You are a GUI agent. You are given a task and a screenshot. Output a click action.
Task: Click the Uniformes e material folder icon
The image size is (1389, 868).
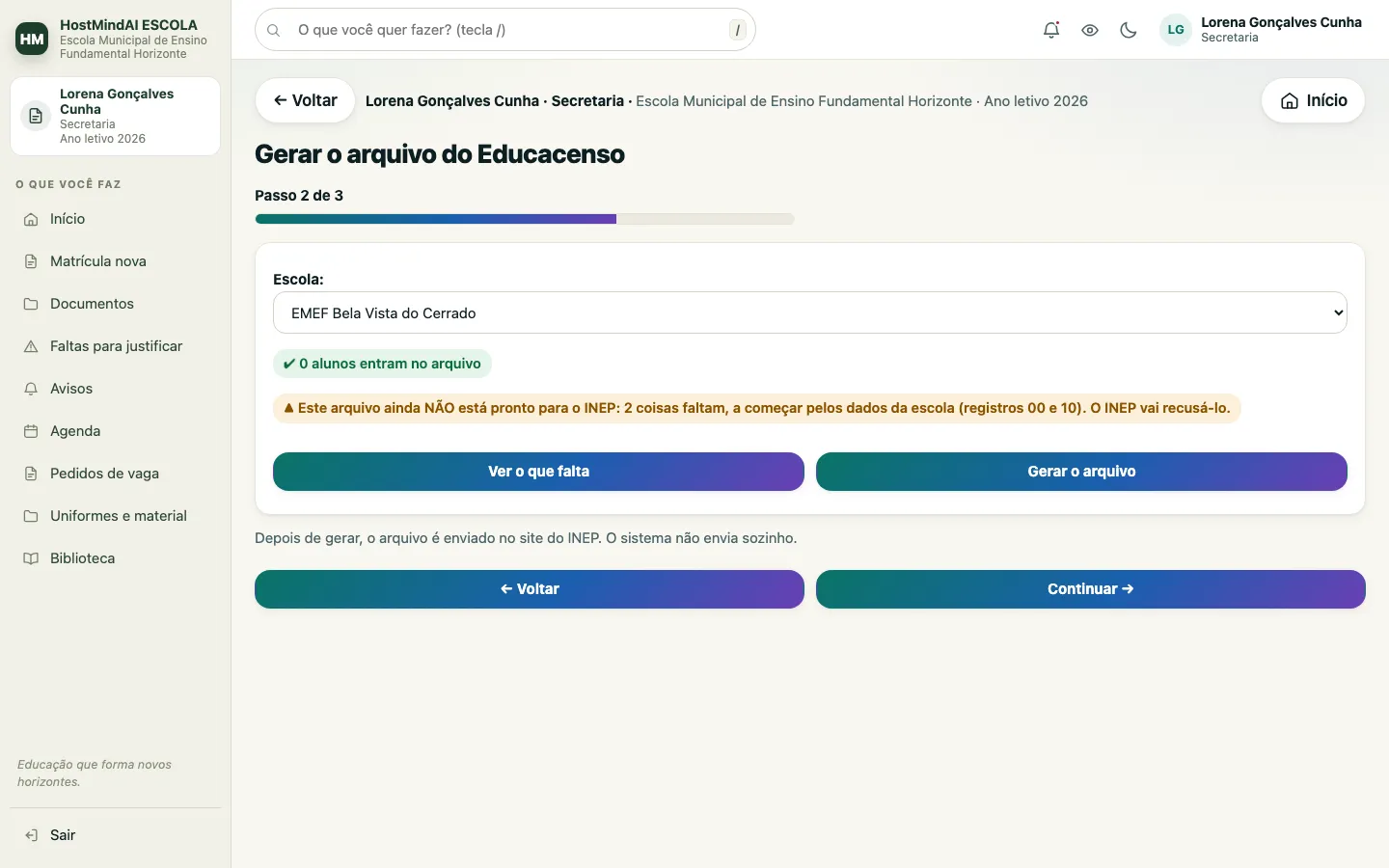(x=31, y=516)
